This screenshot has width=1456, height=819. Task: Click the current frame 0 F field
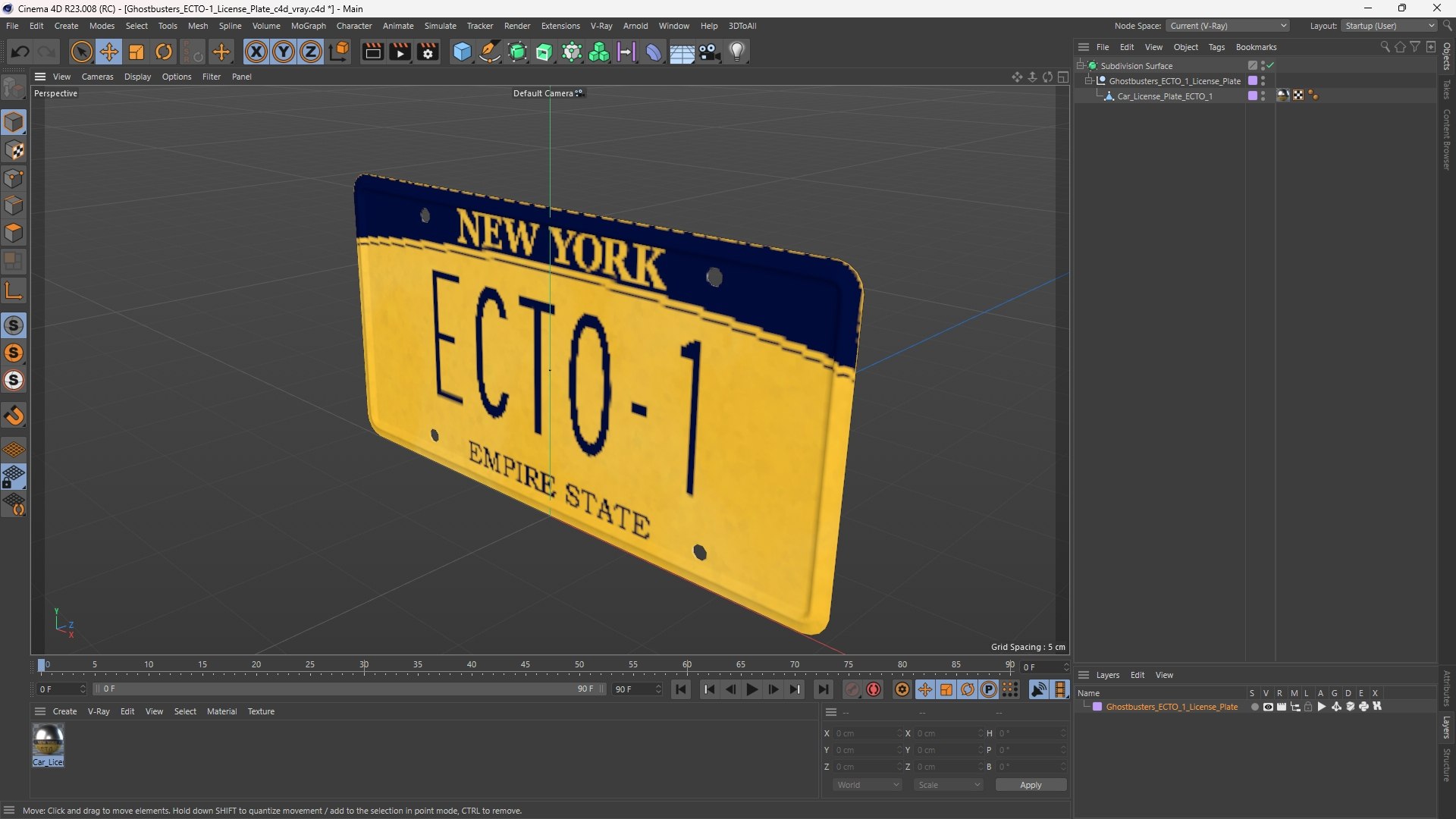pyautogui.click(x=62, y=689)
